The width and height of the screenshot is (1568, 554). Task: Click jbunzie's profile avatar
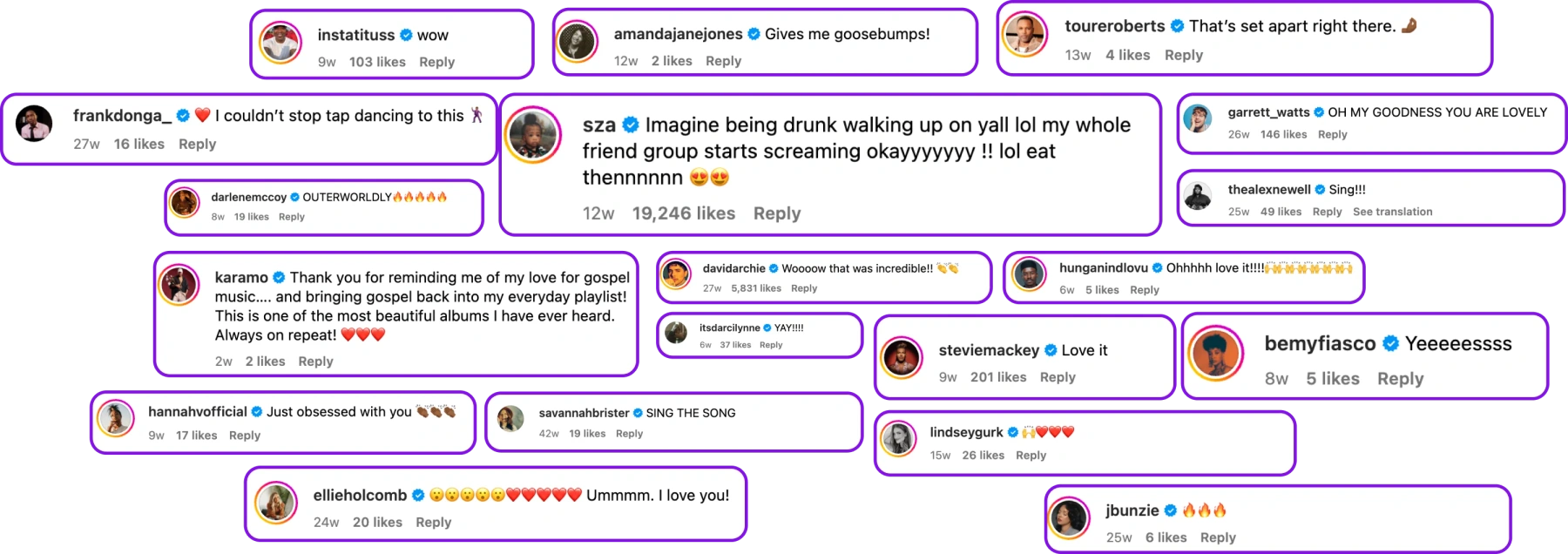[1069, 517]
